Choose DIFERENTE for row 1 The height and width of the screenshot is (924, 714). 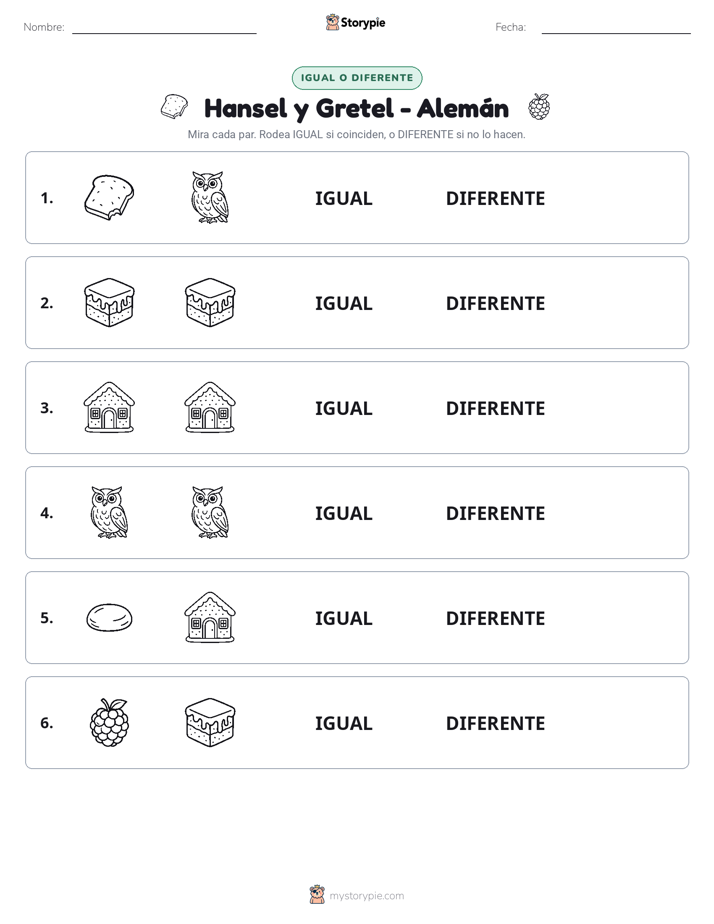pyautogui.click(x=495, y=199)
